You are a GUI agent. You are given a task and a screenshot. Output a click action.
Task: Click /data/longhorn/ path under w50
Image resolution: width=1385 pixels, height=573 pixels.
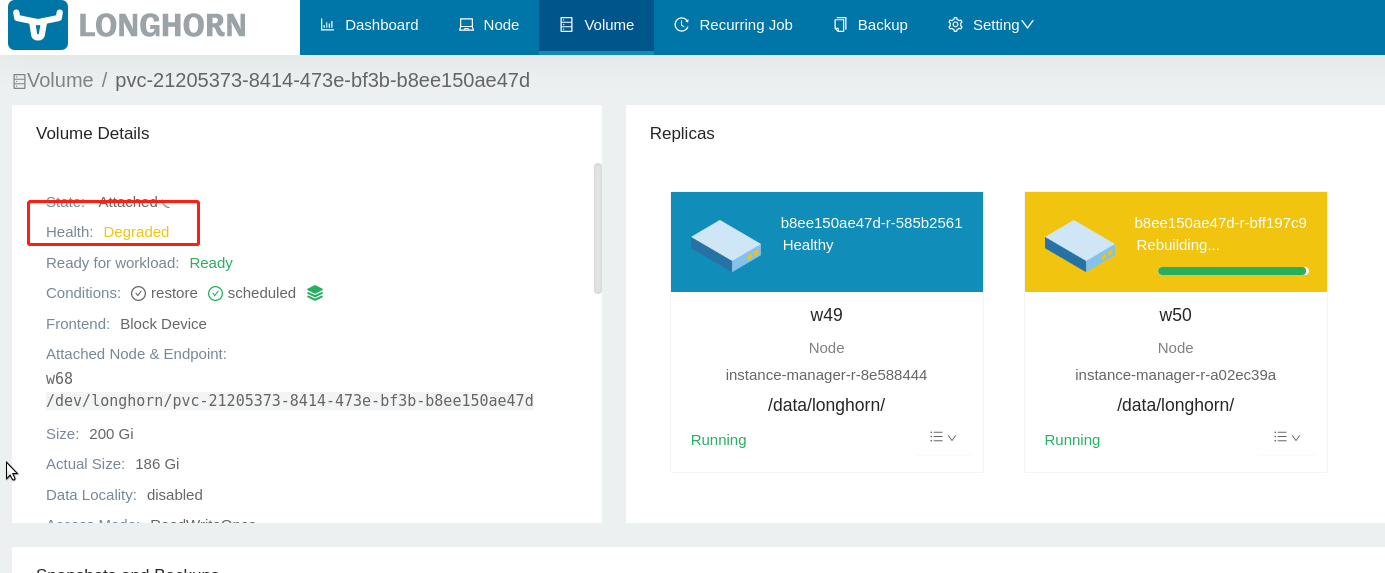click(x=1176, y=405)
